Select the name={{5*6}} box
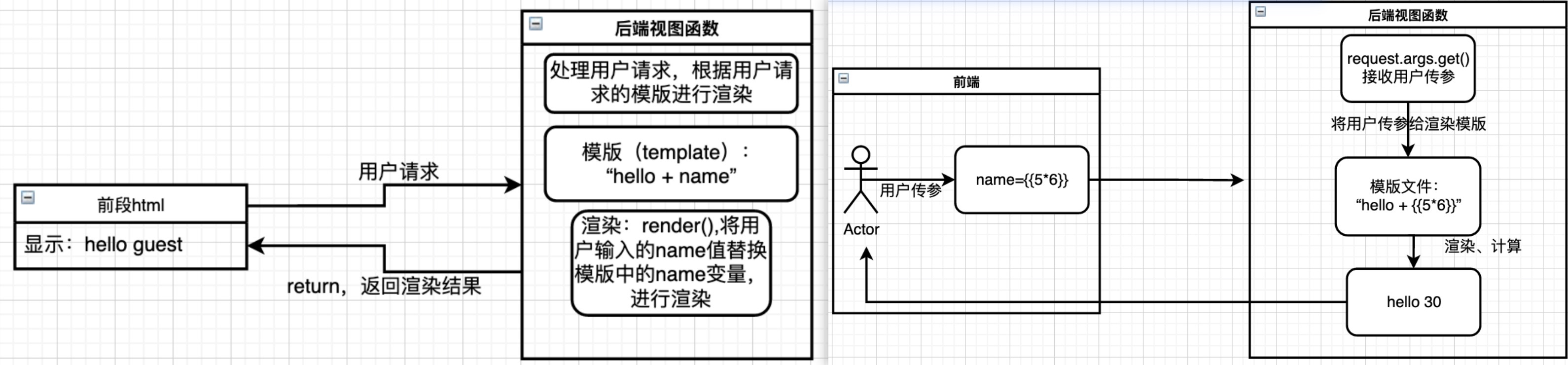This screenshot has height=365, width=1568. (x=1021, y=180)
